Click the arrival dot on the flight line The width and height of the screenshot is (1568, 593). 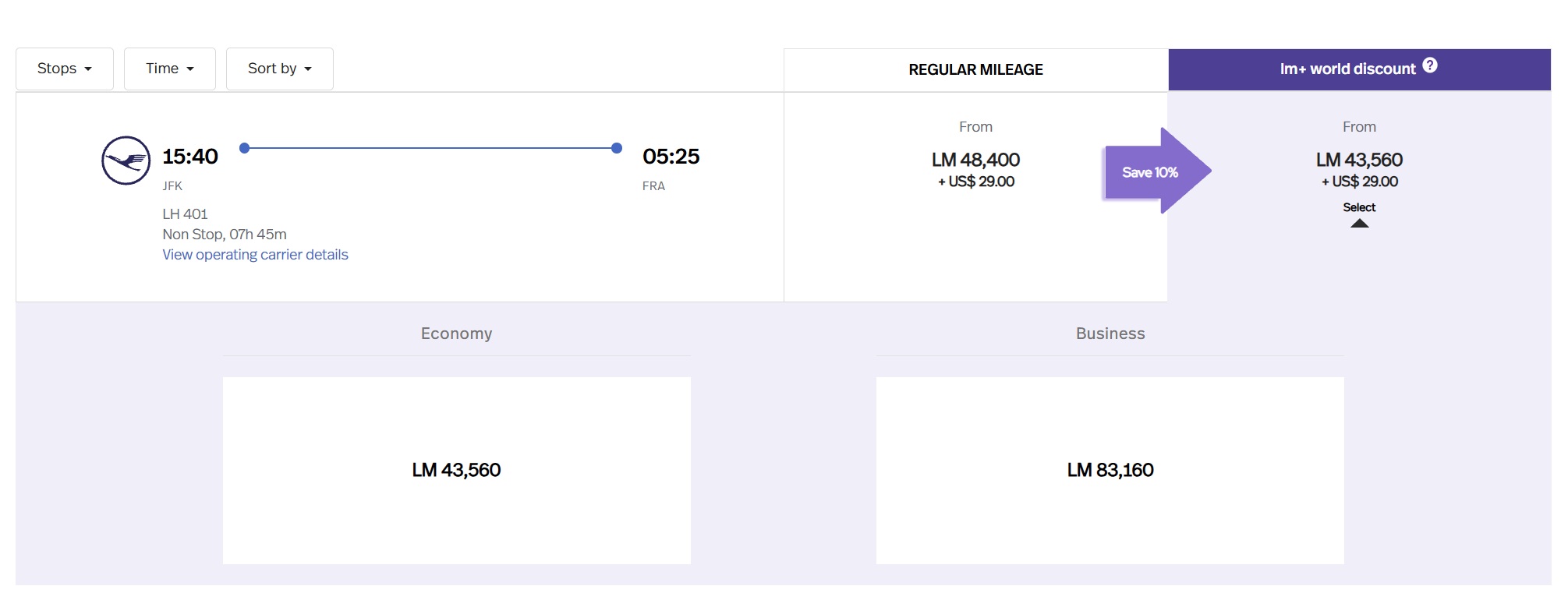617,148
